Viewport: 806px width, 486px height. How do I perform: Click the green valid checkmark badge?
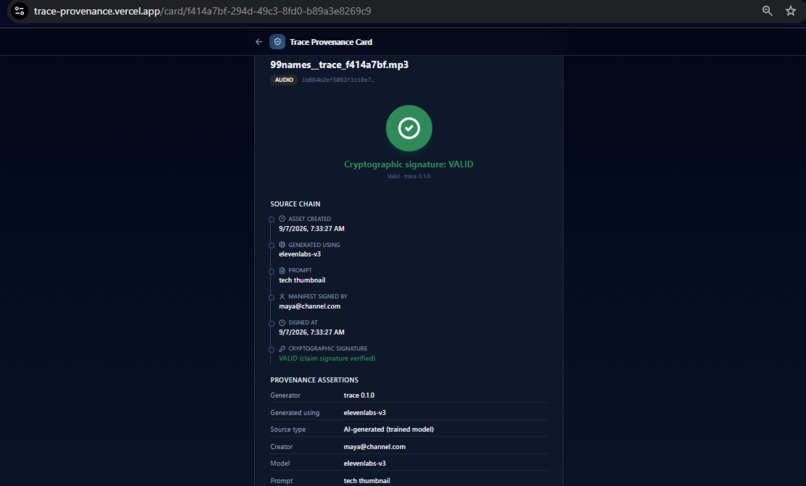(x=409, y=128)
